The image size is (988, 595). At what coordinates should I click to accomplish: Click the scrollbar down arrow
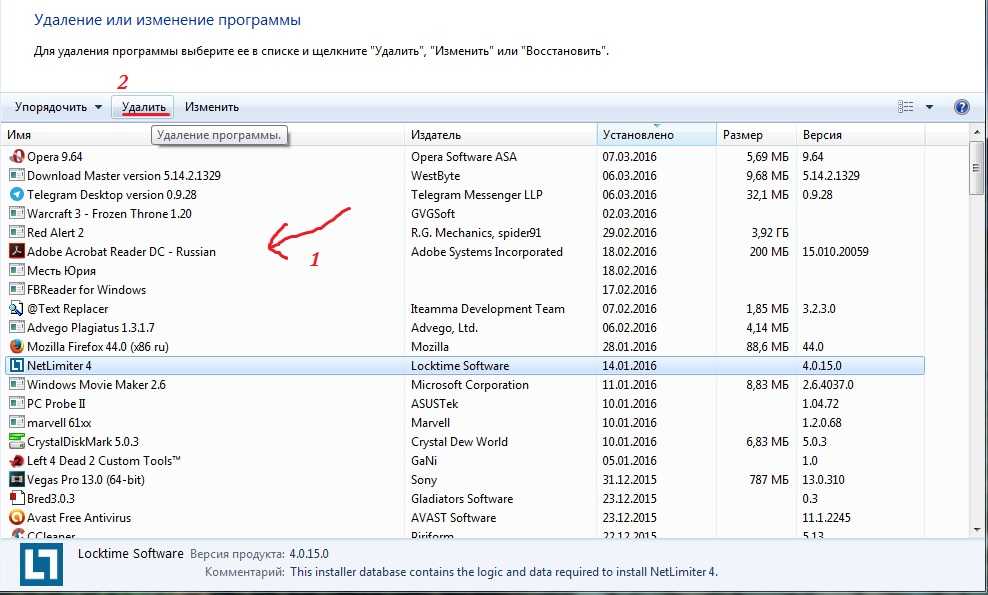[x=977, y=529]
